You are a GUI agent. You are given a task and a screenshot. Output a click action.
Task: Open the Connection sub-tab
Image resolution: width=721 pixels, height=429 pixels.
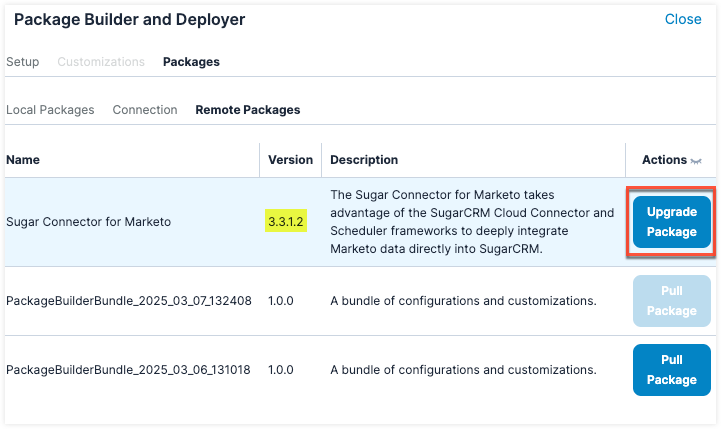coord(145,110)
